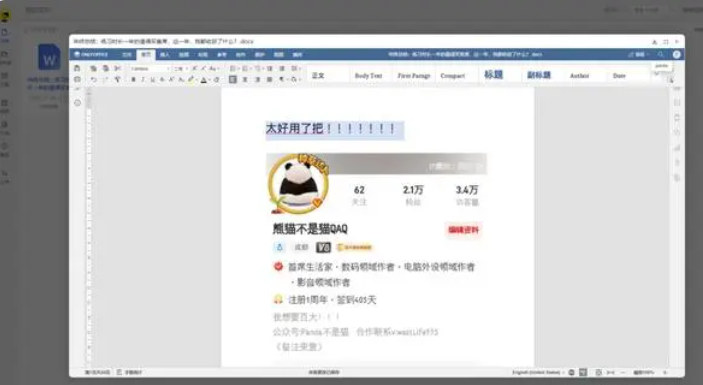
Task: Toggle strikethrough formatting
Action: [x=162, y=79]
